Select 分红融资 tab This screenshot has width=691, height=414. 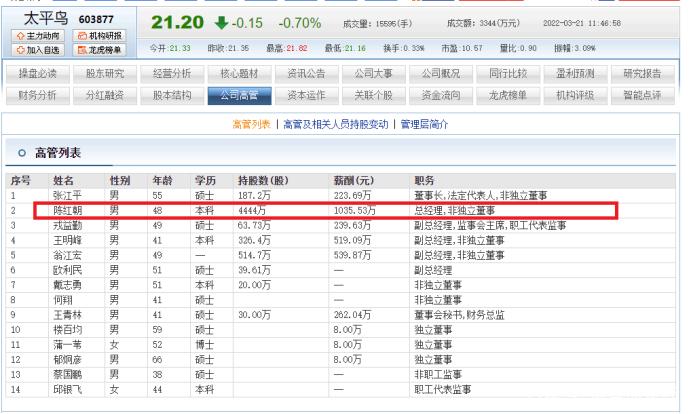click(105, 95)
